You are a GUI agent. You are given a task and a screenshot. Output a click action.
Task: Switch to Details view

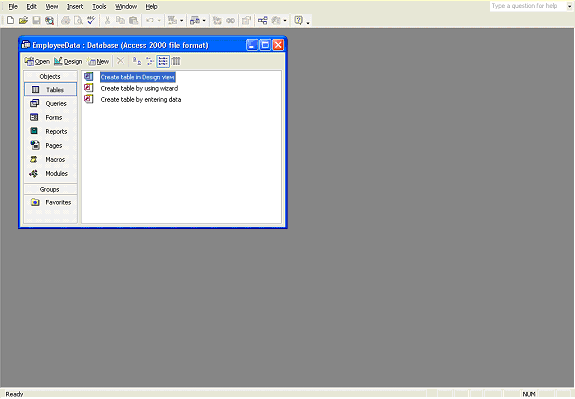[176, 61]
